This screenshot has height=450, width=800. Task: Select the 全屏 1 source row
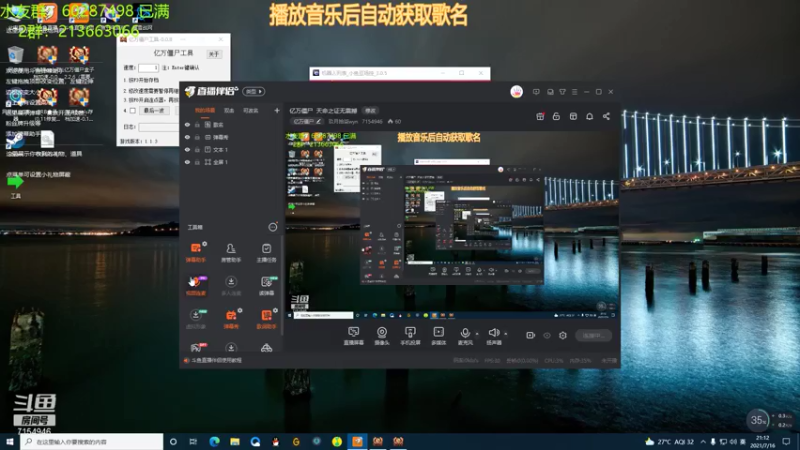(x=231, y=162)
